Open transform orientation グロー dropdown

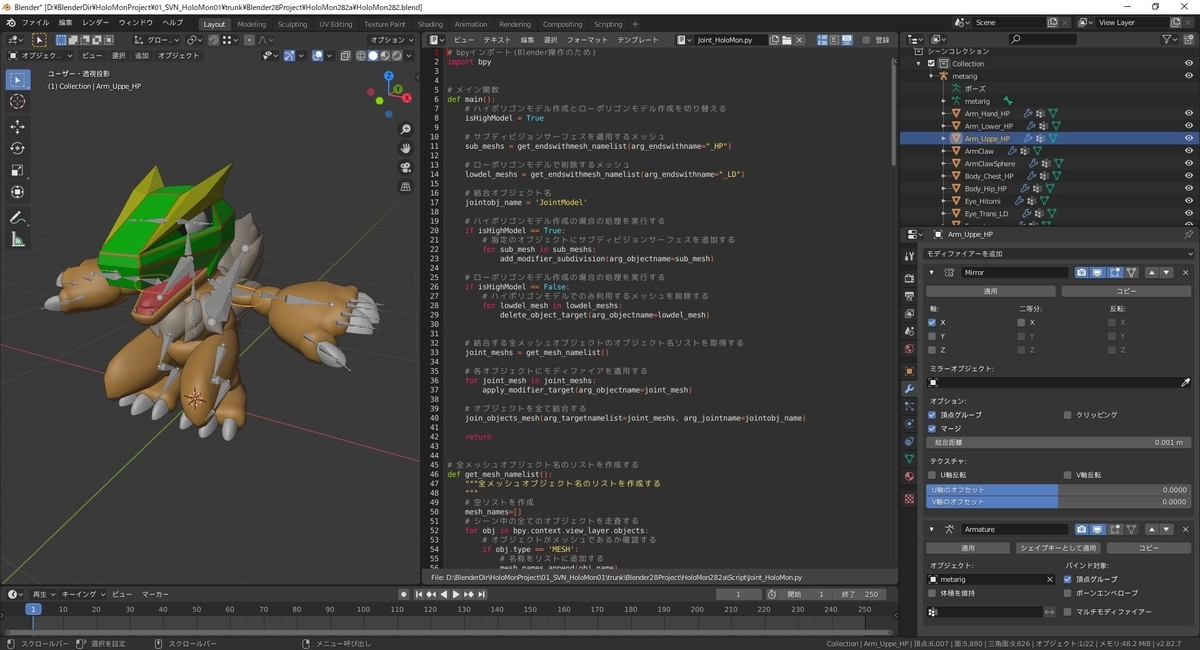pyautogui.click(x=155, y=40)
